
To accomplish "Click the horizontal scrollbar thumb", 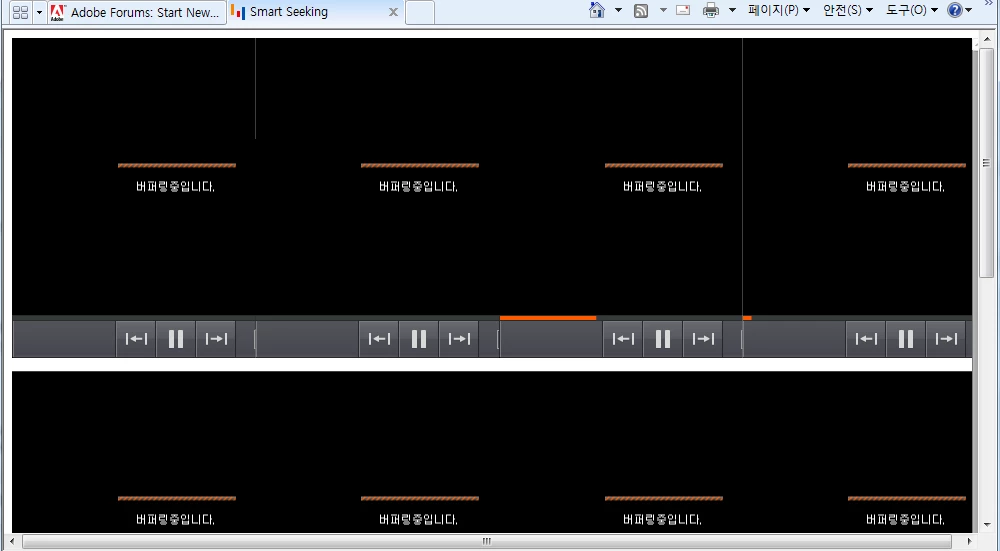I will click(487, 541).
